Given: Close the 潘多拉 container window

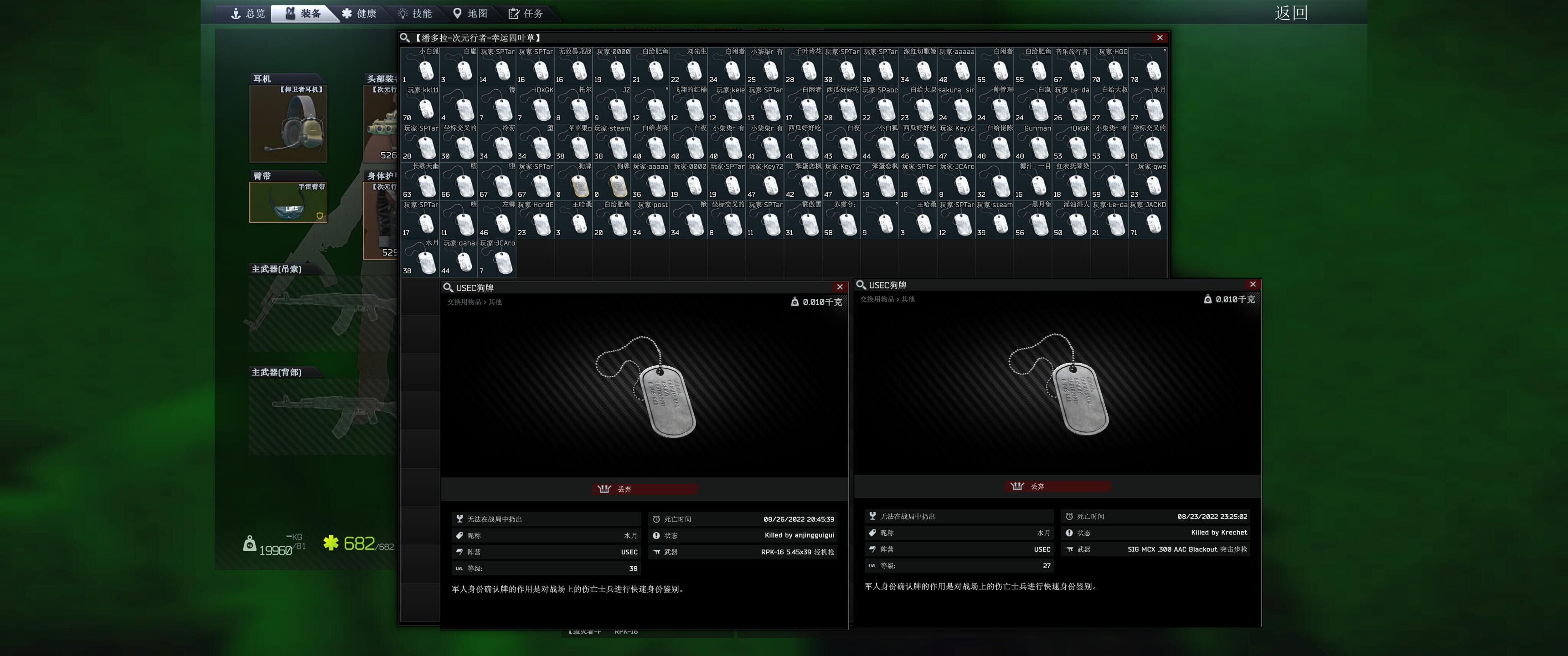Looking at the screenshot, I should click(1160, 38).
